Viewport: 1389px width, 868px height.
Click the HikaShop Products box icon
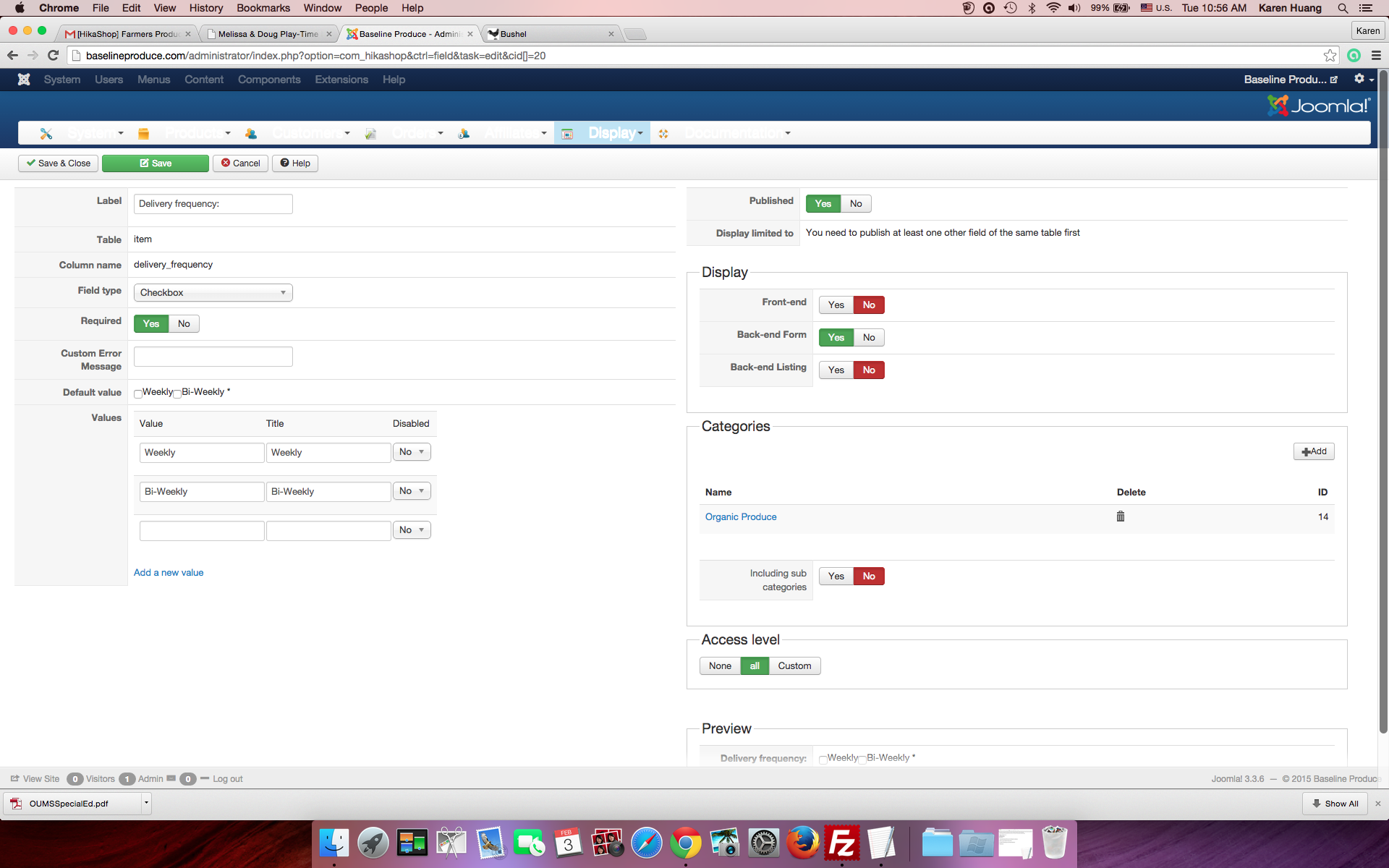(143, 134)
